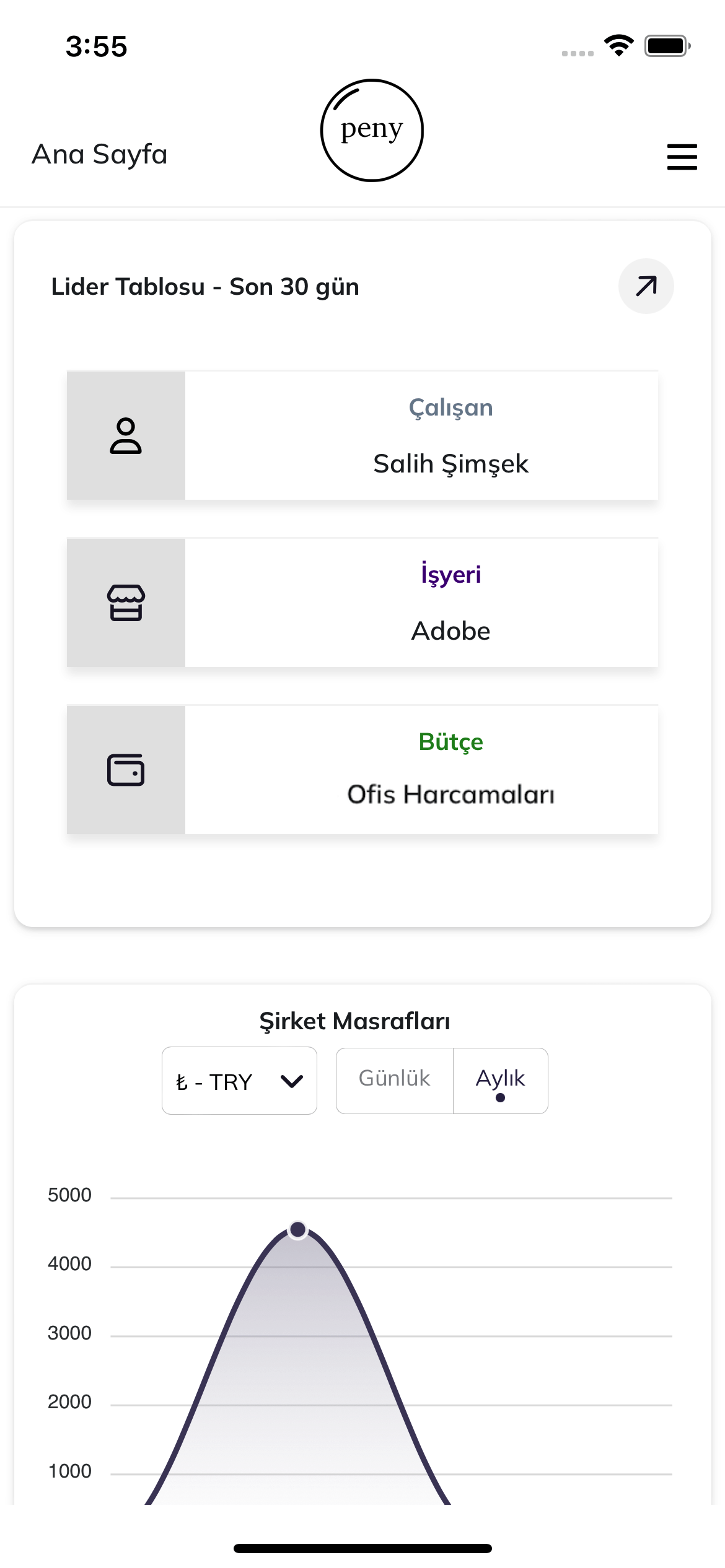Click the Ofis Harcamaları budget row
This screenshot has width=725, height=1568.
point(452,796)
